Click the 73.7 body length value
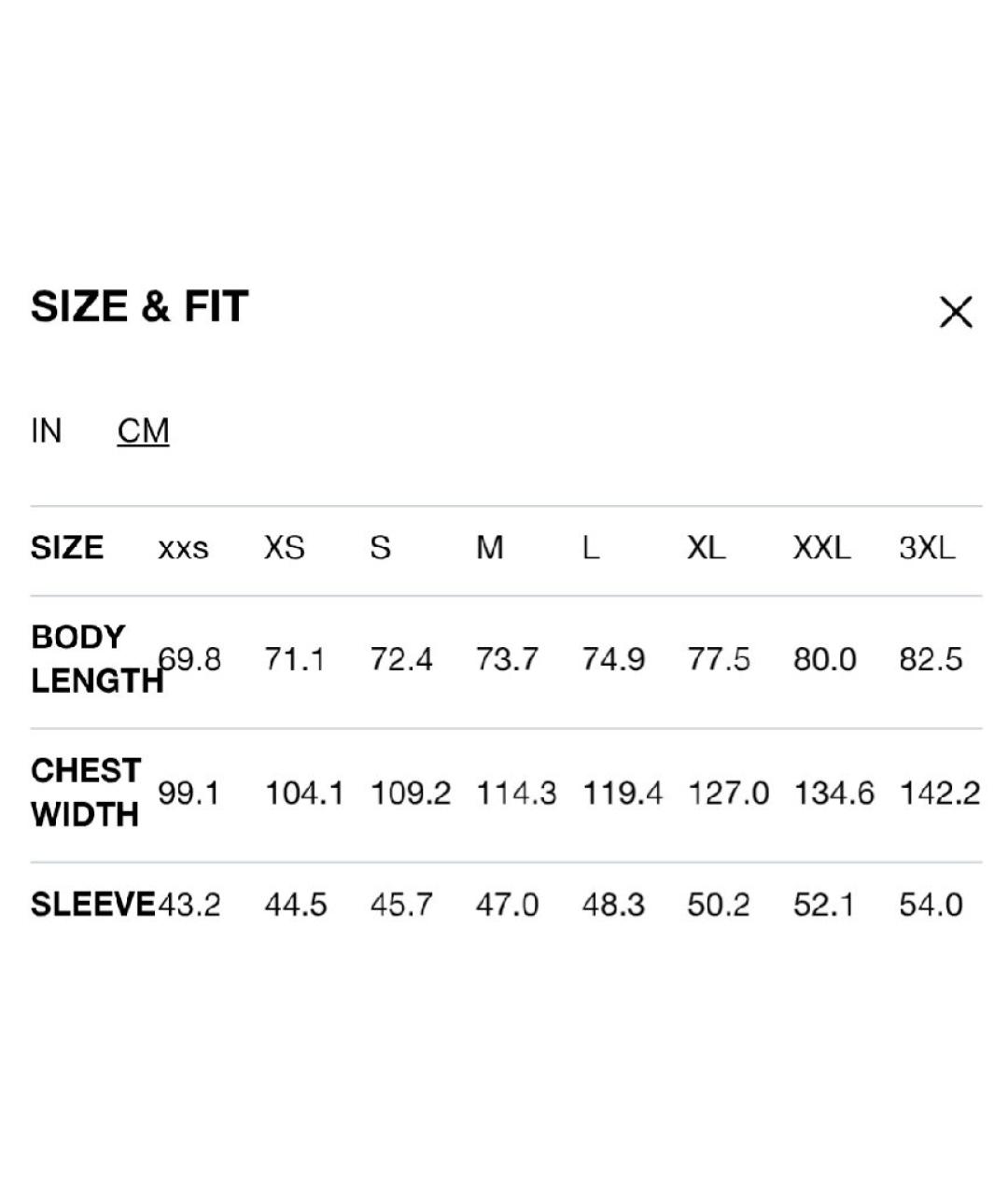The image size is (1008, 1195). tap(507, 660)
